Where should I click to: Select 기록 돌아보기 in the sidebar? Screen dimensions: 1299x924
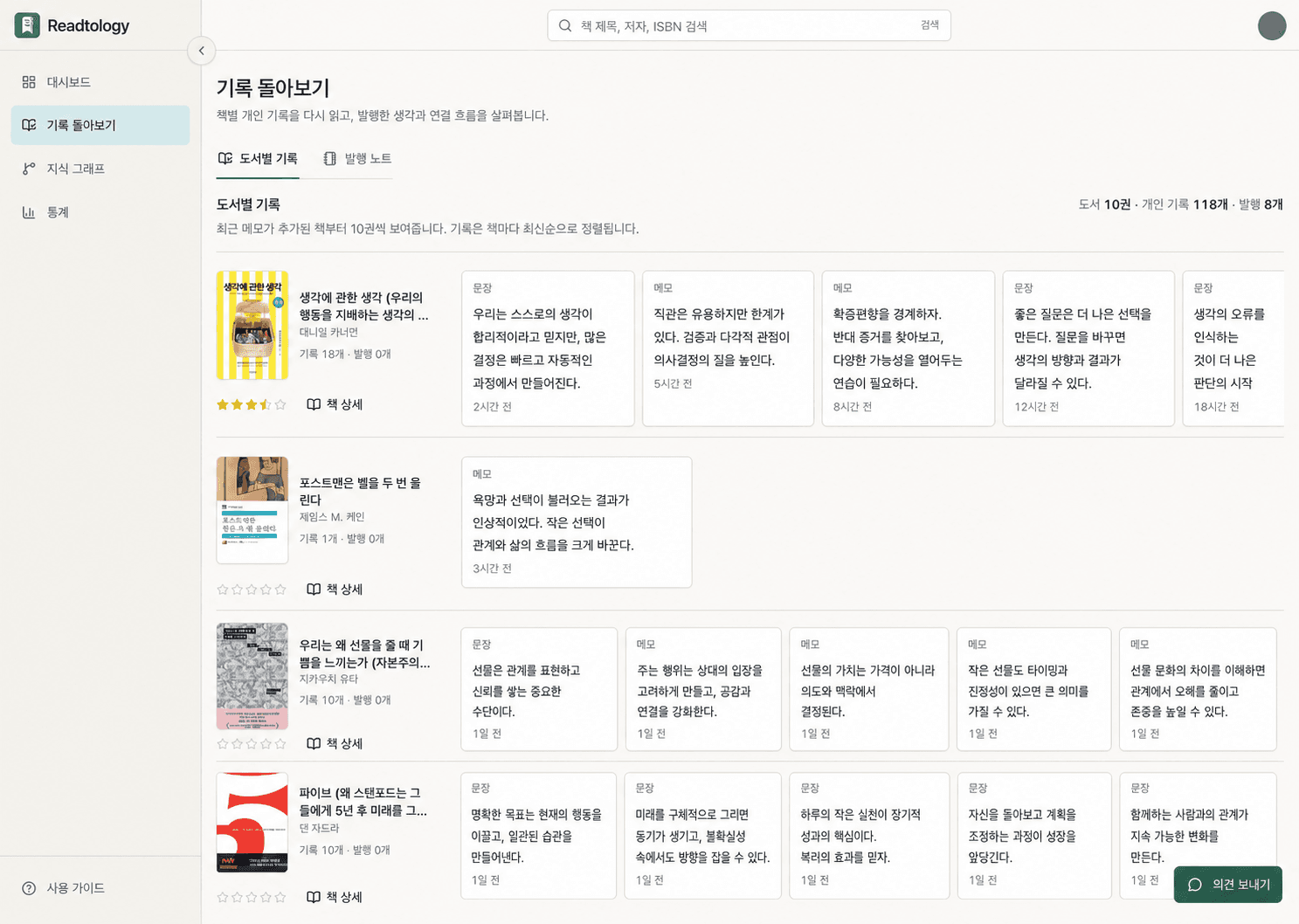click(x=100, y=125)
